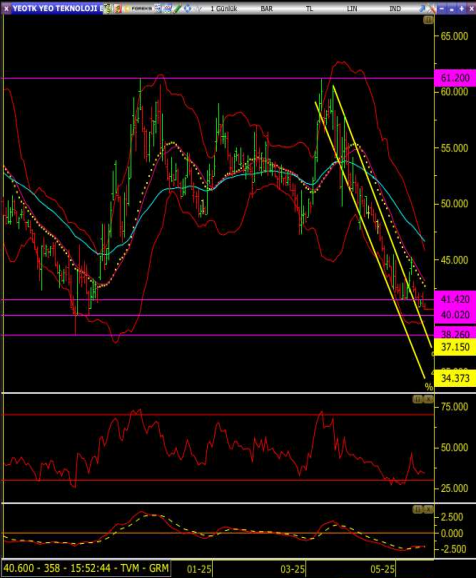Click the red document icon in toolbar
The image size is (476, 578).
[118, 8]
